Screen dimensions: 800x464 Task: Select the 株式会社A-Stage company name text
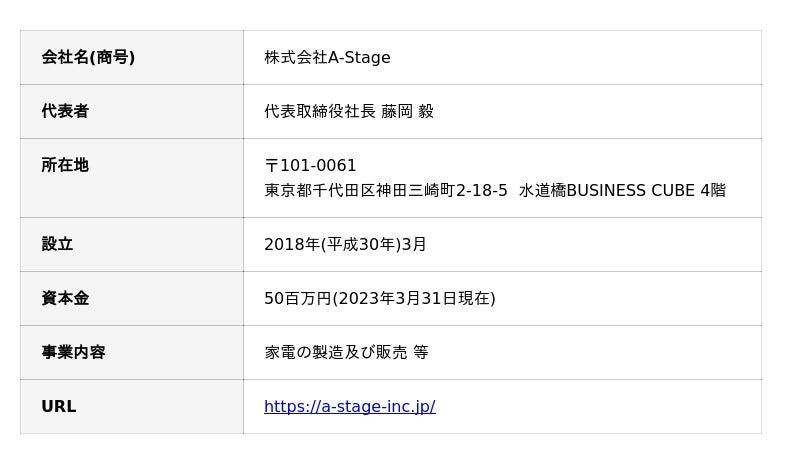[327, 57]
